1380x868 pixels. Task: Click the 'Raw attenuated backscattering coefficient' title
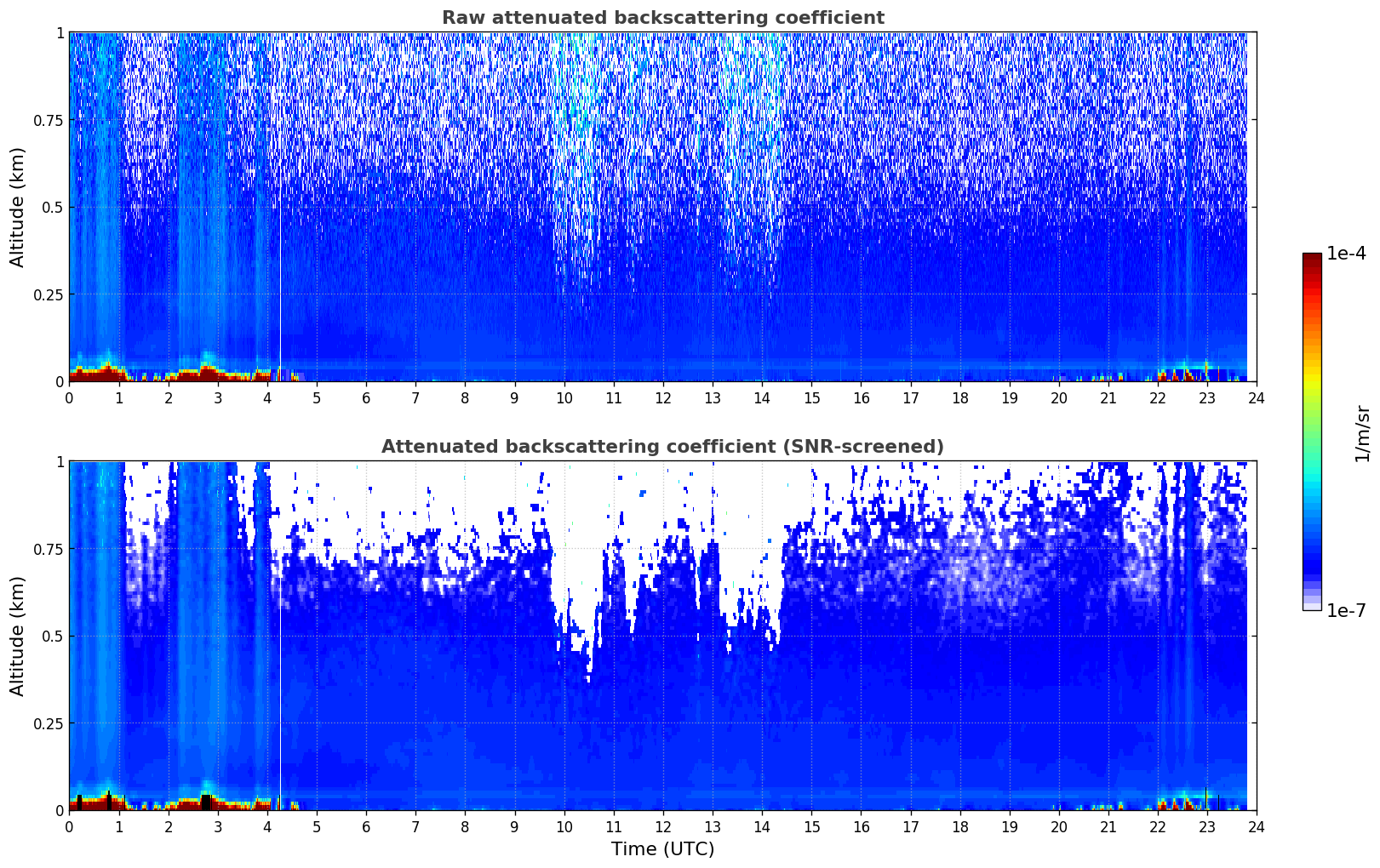pos(662,18)
